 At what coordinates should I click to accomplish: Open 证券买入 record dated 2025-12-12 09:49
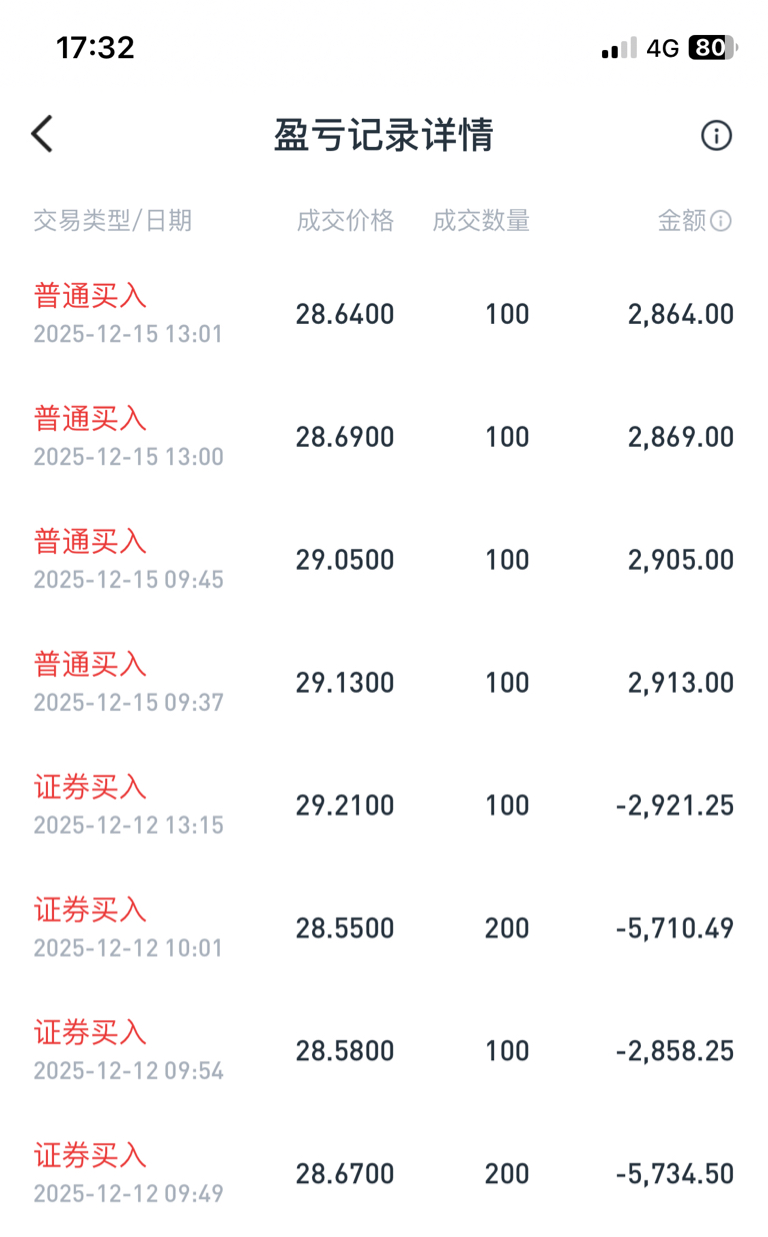click(384, 1175)
